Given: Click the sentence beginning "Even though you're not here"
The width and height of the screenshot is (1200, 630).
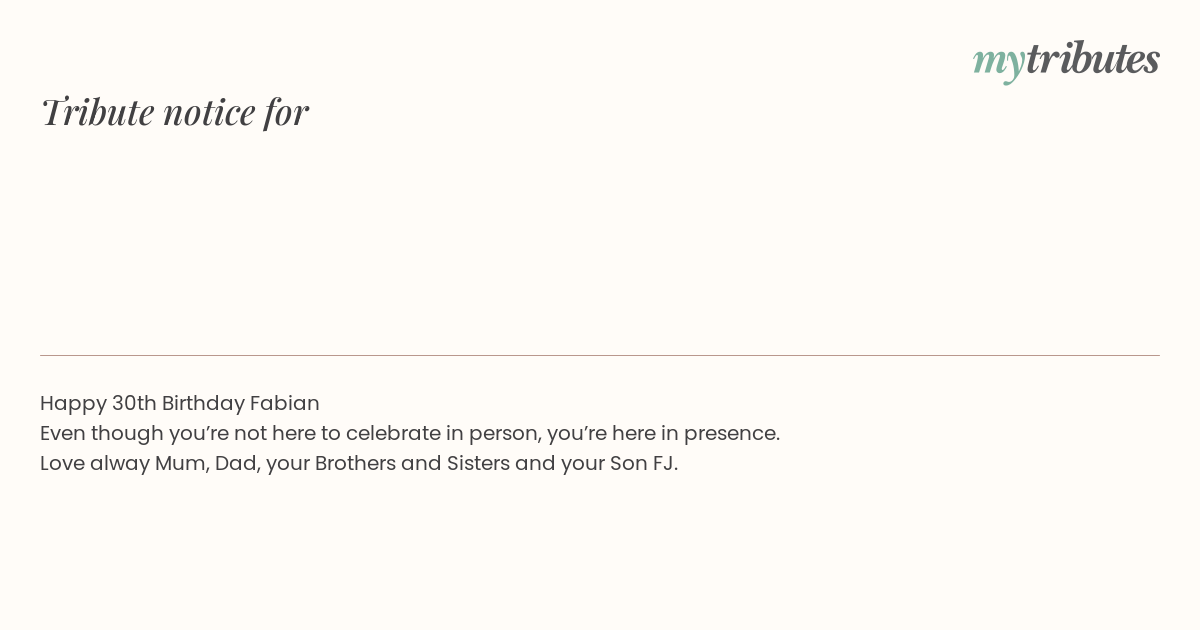Looking at the screenshot, I should pyautogui.click(x=410, y=433).
